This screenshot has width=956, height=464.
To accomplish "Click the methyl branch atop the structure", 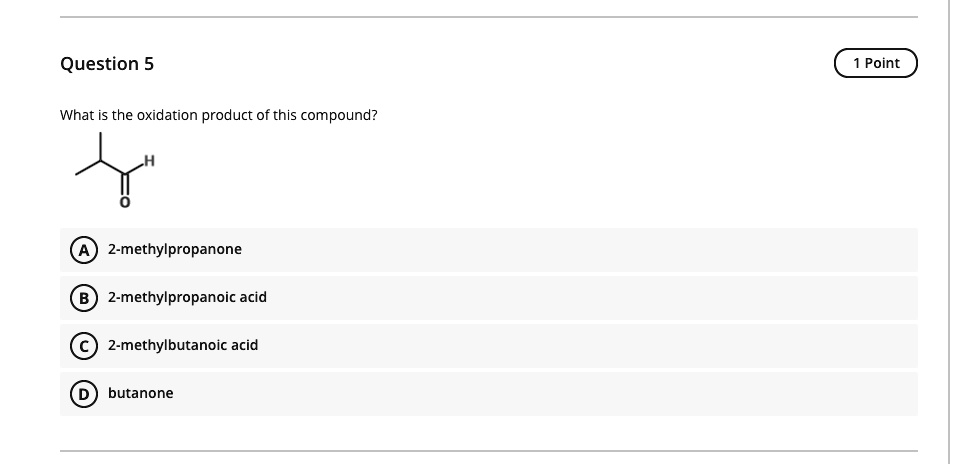I will coord(100,146).
